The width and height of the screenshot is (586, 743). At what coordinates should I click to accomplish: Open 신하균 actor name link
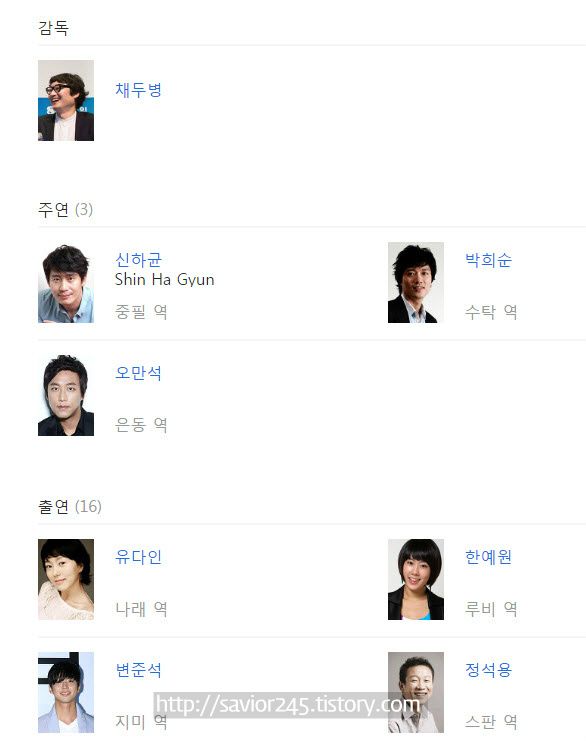click(138, 260)
